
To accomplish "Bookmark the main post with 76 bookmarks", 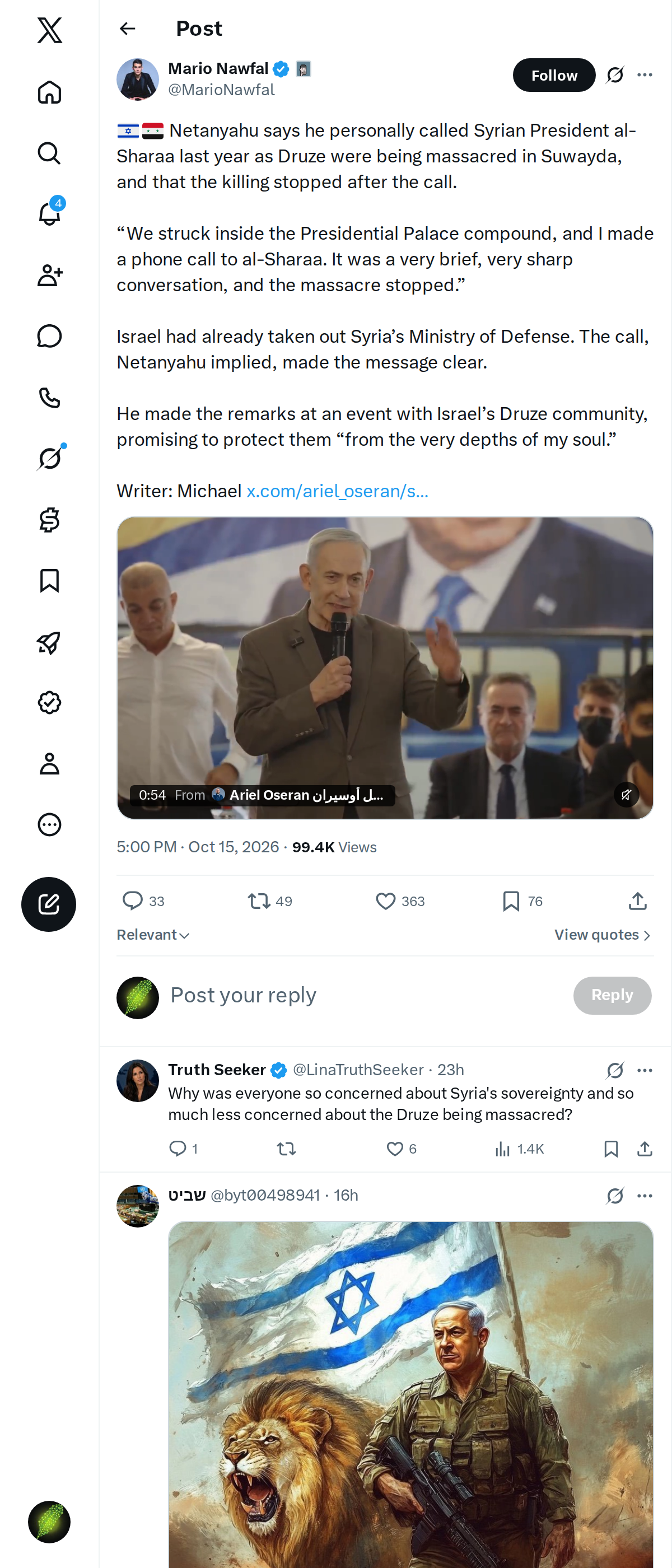I will pyautogui.click(x=522, y=901).
